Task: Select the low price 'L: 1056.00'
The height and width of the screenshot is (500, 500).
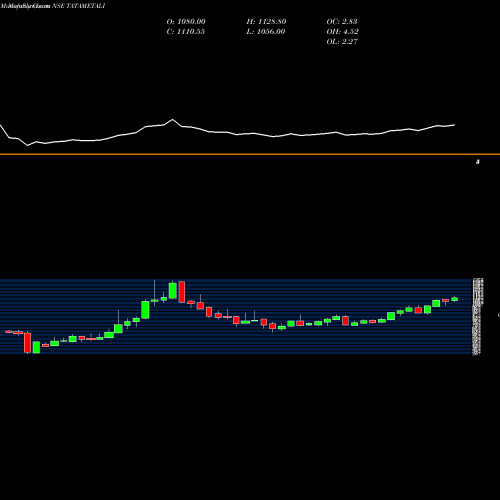Action: pos(266,32)
